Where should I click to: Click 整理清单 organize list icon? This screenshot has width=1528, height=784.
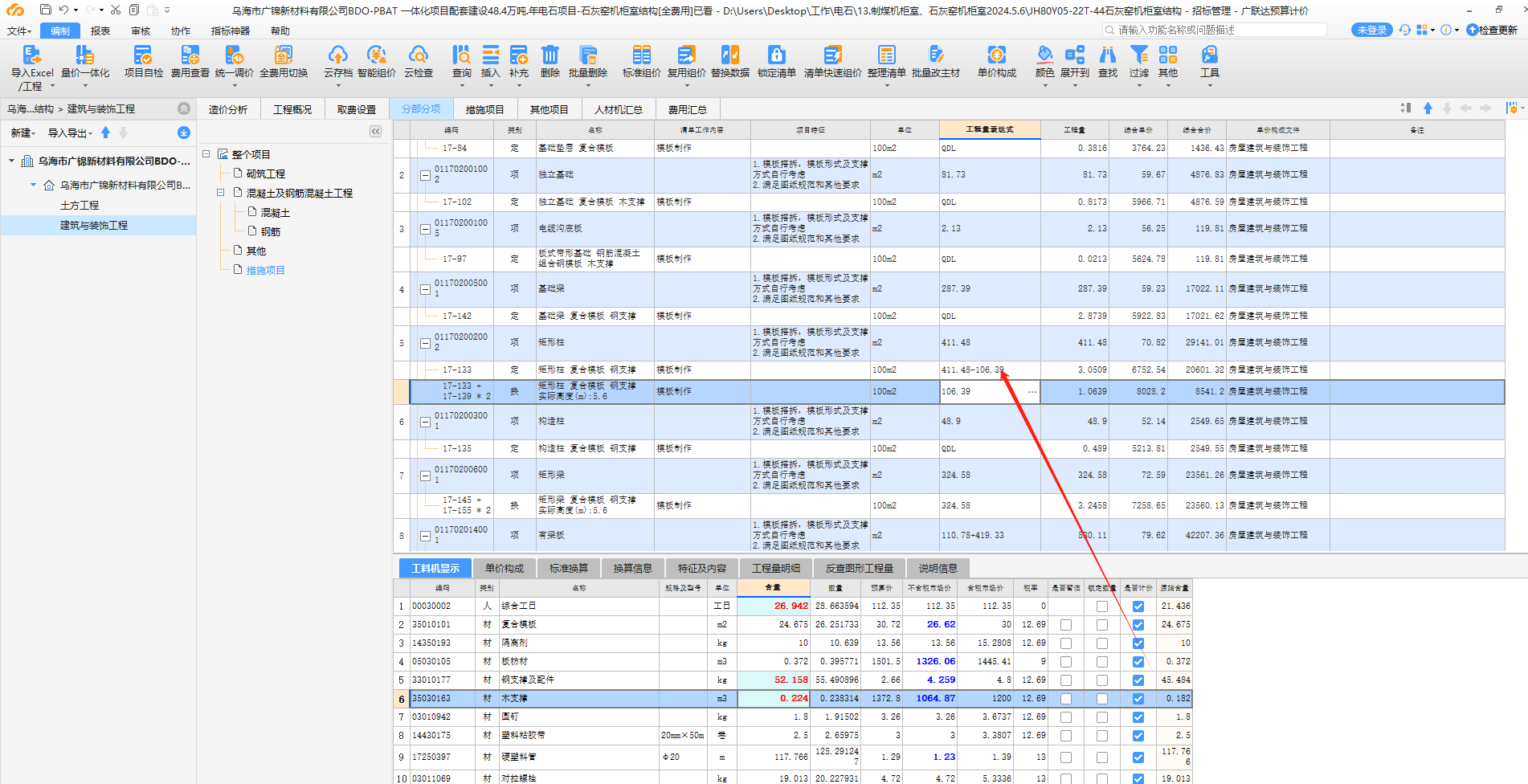click(887, 55)
